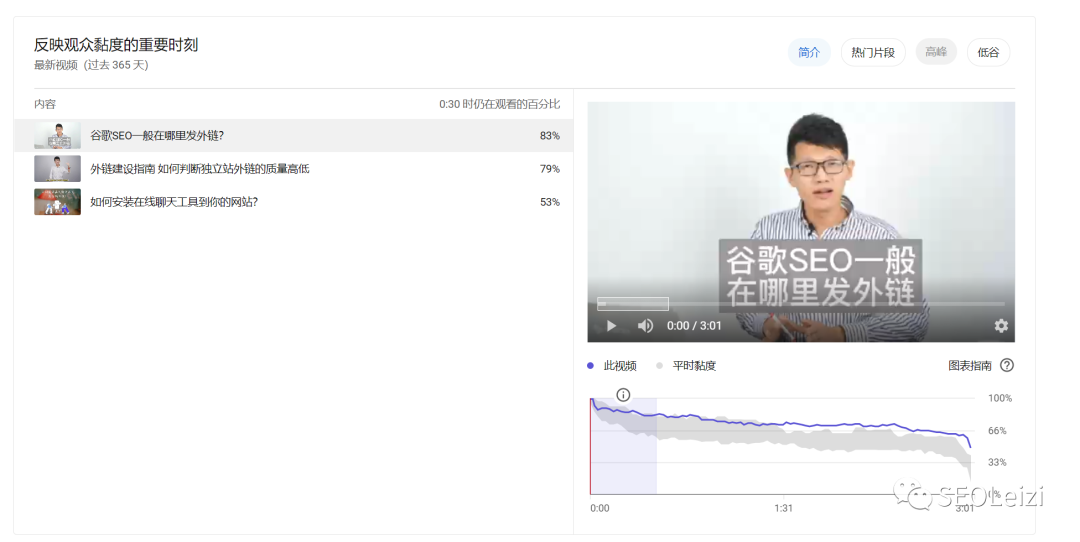Select the 低谷 tab

[x=988, y=52]
